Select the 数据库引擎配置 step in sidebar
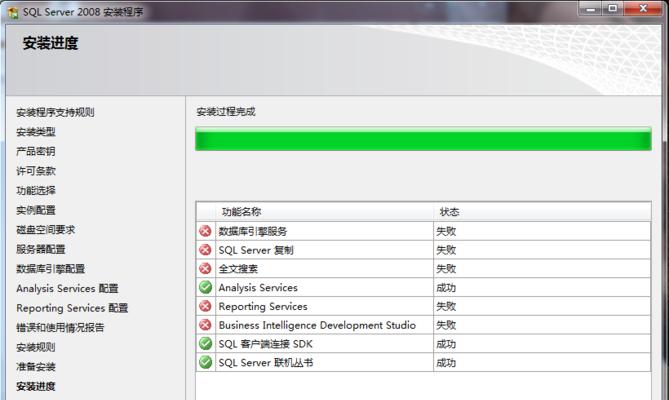669x400 pixels. [50, 269]
